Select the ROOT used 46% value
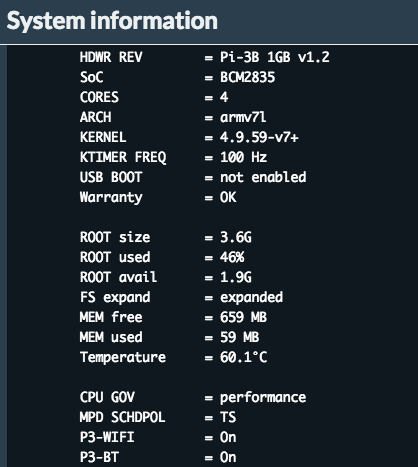418x467 pixels. [232, 257]
